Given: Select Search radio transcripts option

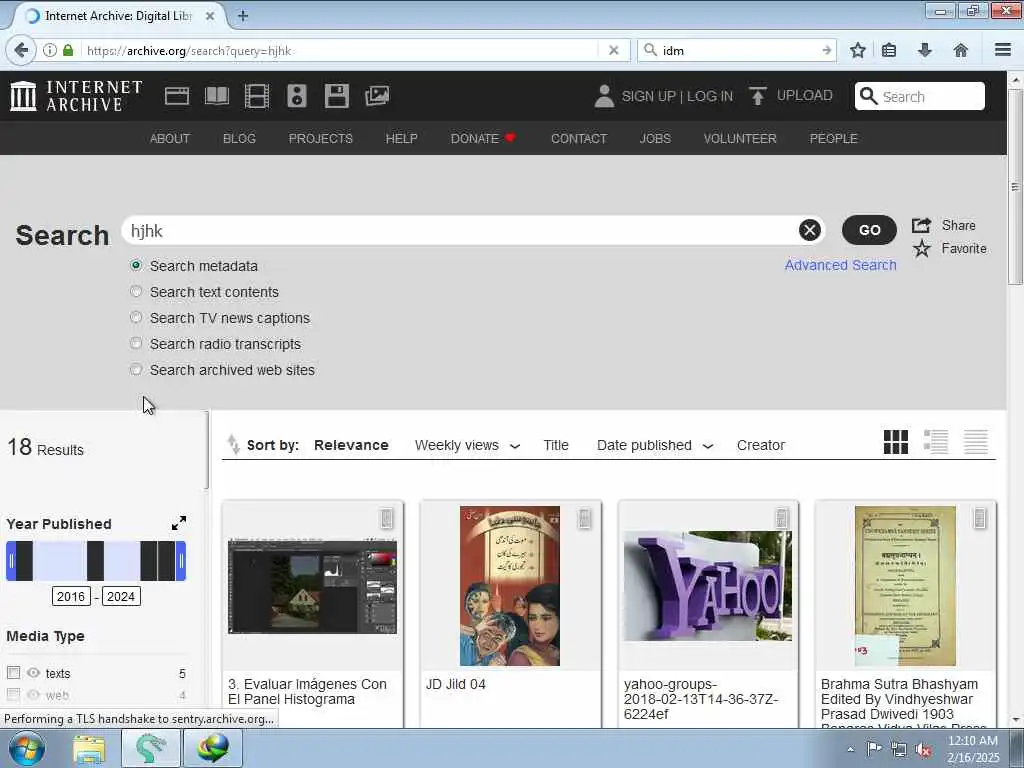Looking at the screenshot, I should [x=136, y=343].
